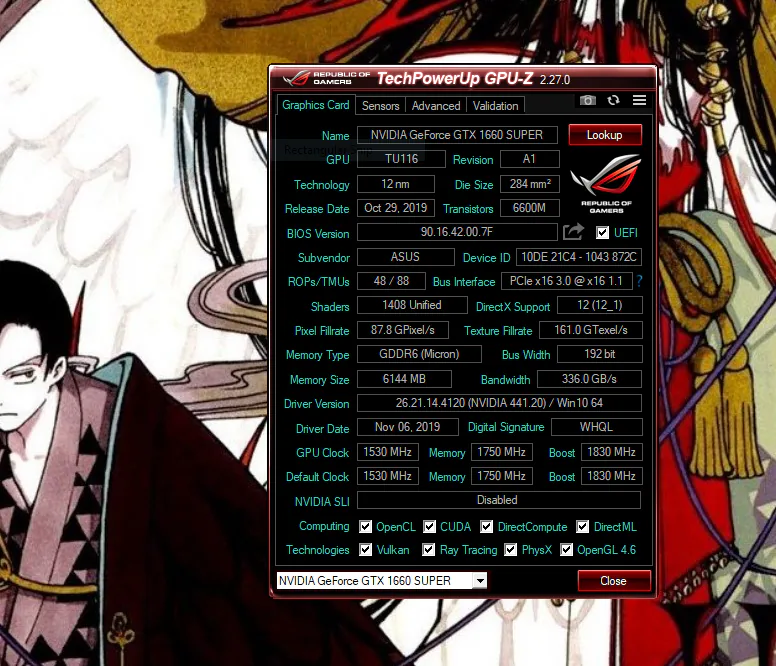Click the BIOS Version field 90.16.42.00.7F

click(457, 232)
